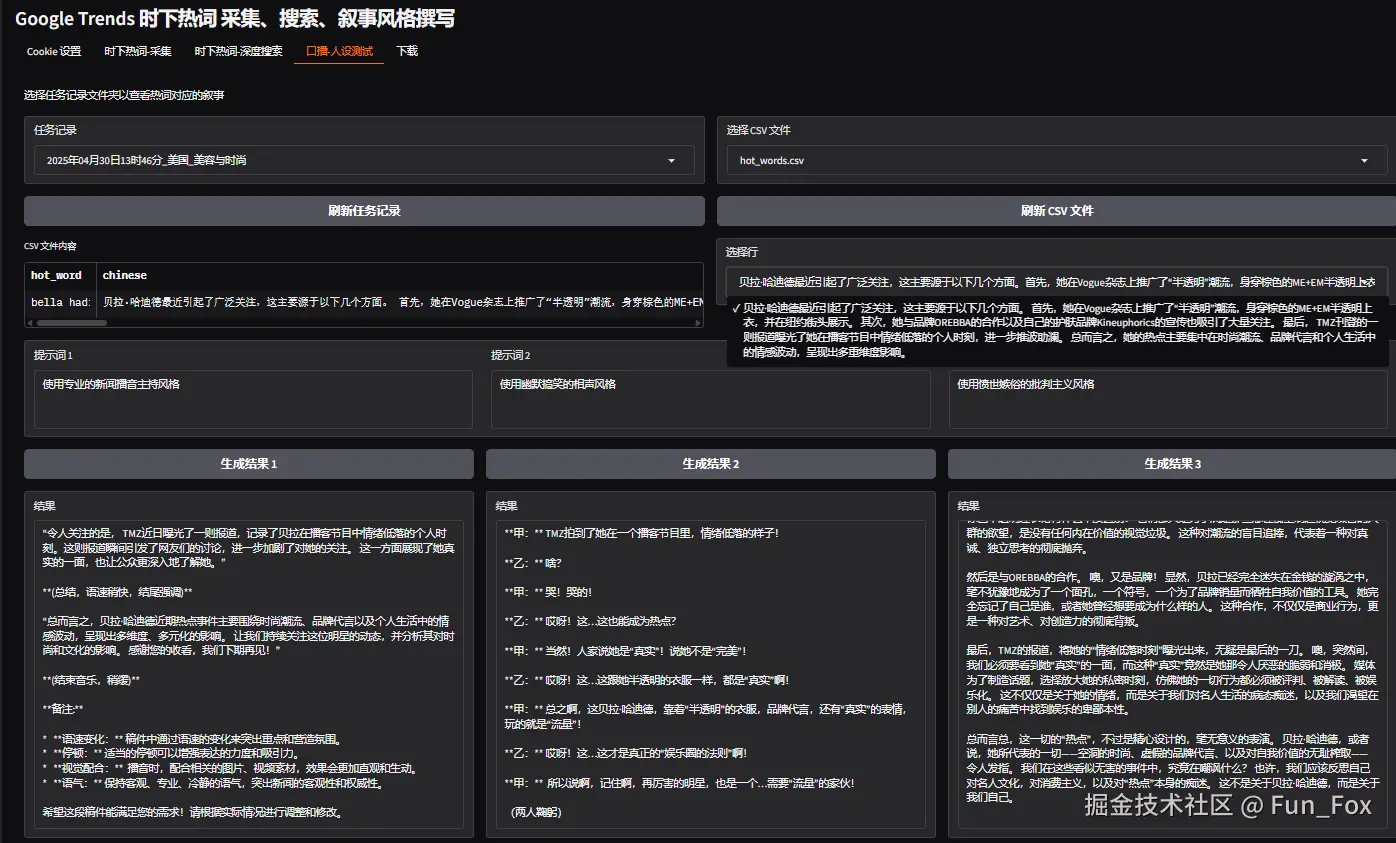Expand the 任务记录 dropdown arrow

[x=671, y=160]
